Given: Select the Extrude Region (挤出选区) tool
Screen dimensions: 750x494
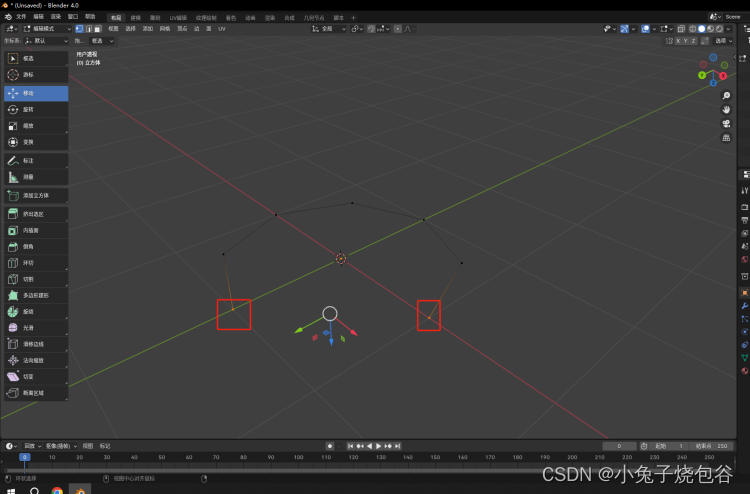Looking at the screenshot, I should tap(36, 214).
